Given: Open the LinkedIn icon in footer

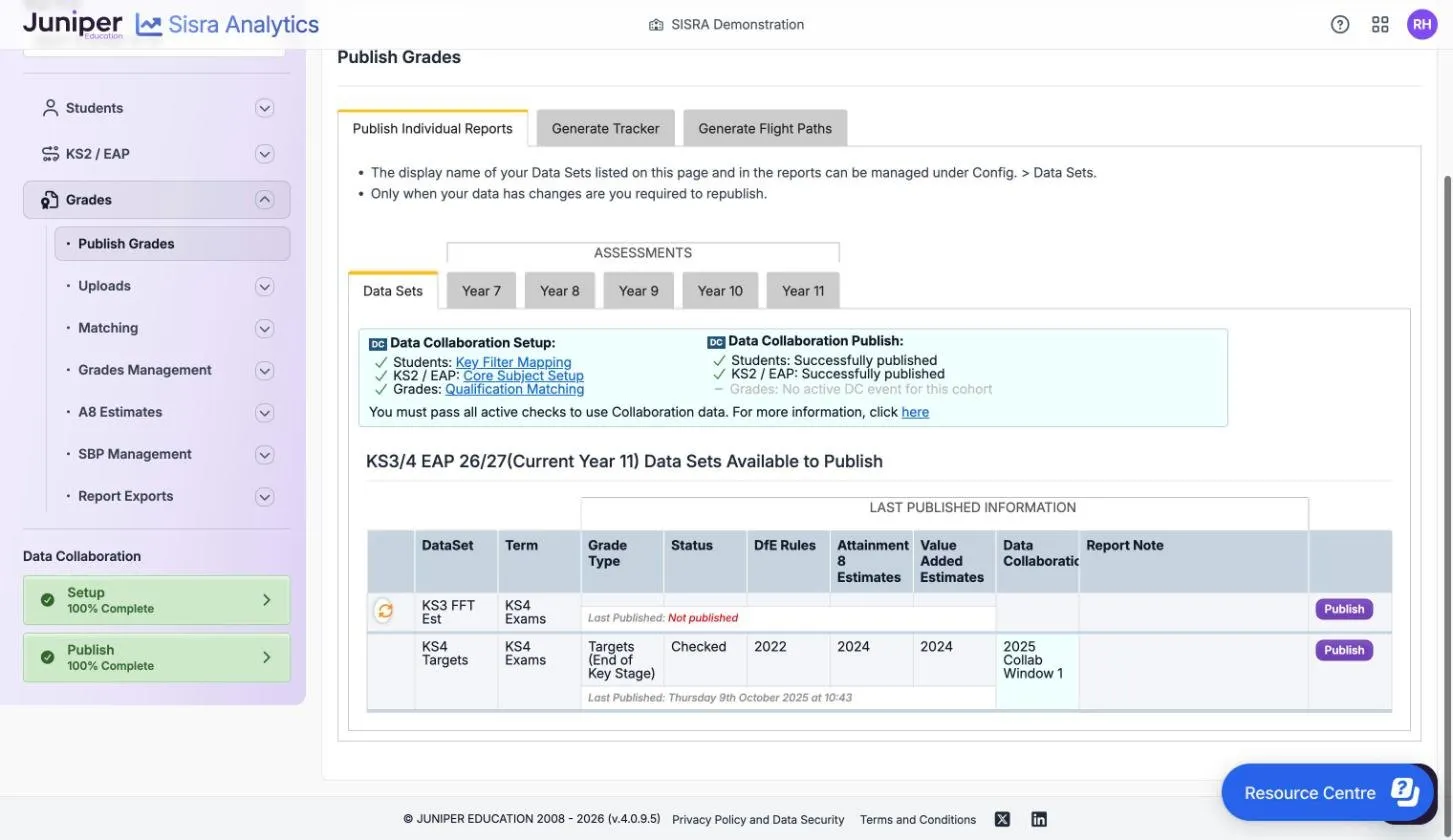Looking at the screenshot, I should click(x=1039, y=819).
